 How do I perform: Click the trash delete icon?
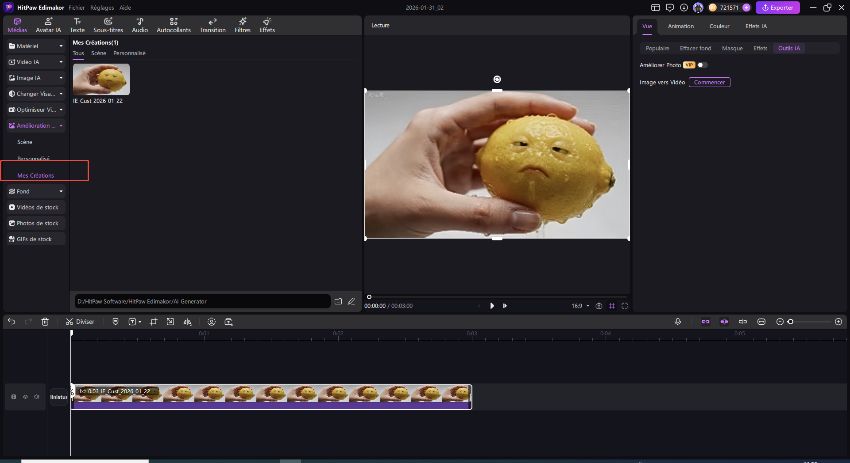coord(45,321)
